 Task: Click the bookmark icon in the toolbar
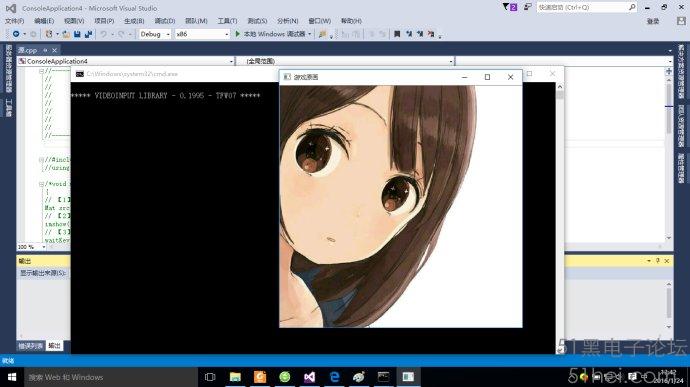click(397, 34)
